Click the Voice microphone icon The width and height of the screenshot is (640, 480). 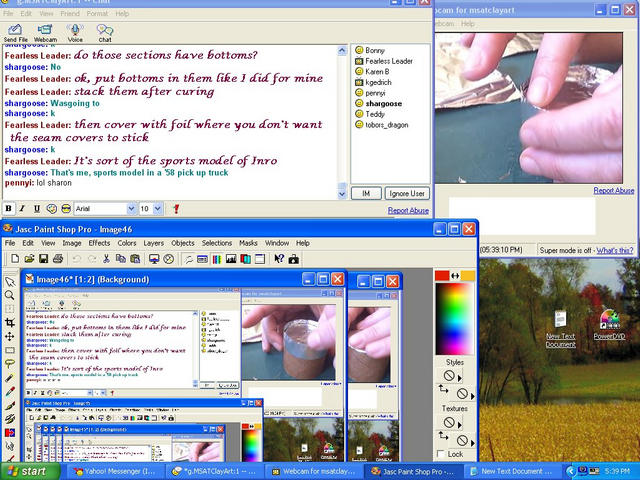[75, 33]
